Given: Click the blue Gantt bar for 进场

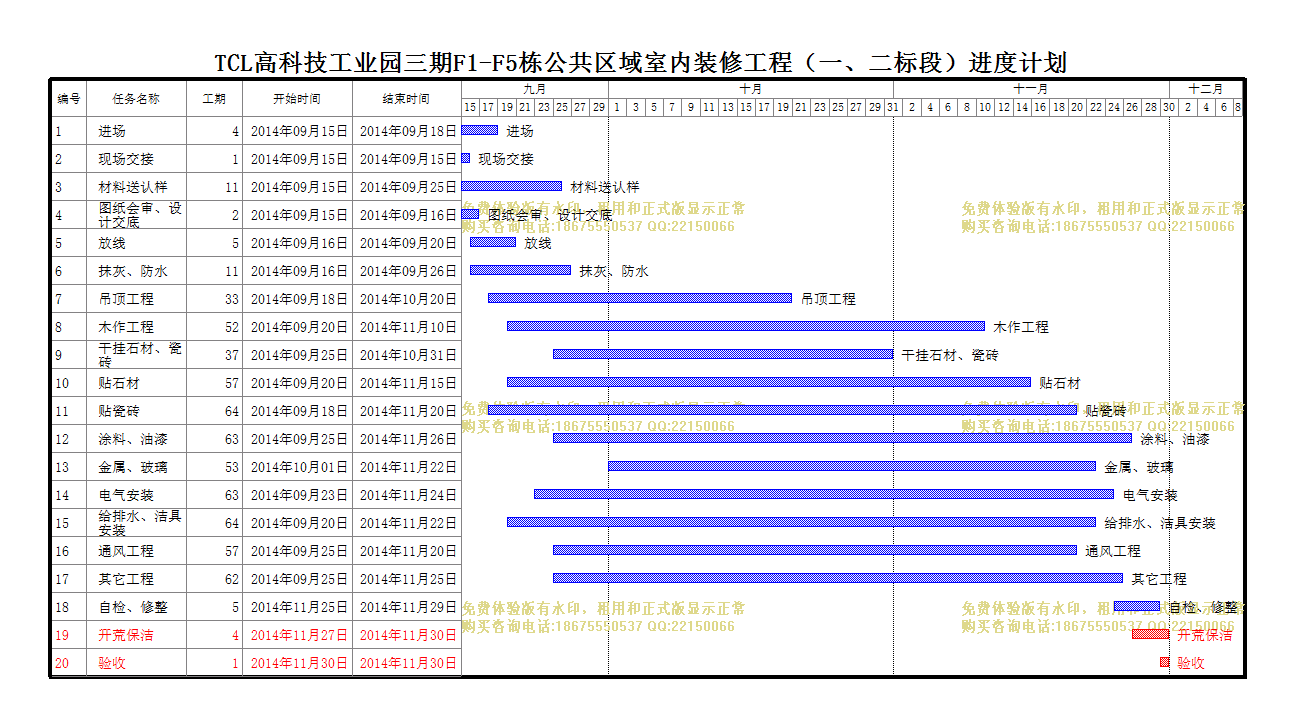Looking at the screenshot, I should (480, 130).
